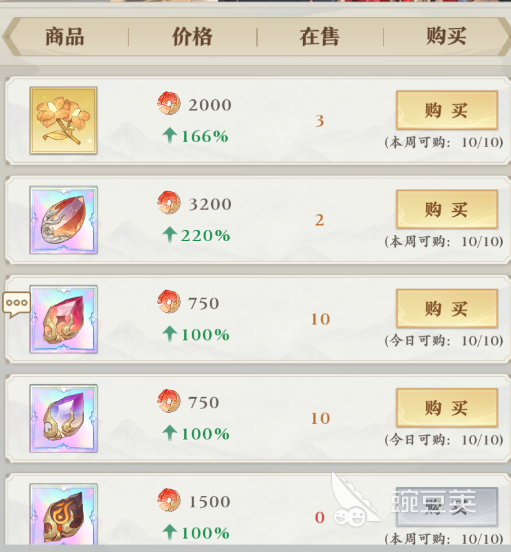Click the green arrow next to 166%
511x552 pixels.
[170, 136]
